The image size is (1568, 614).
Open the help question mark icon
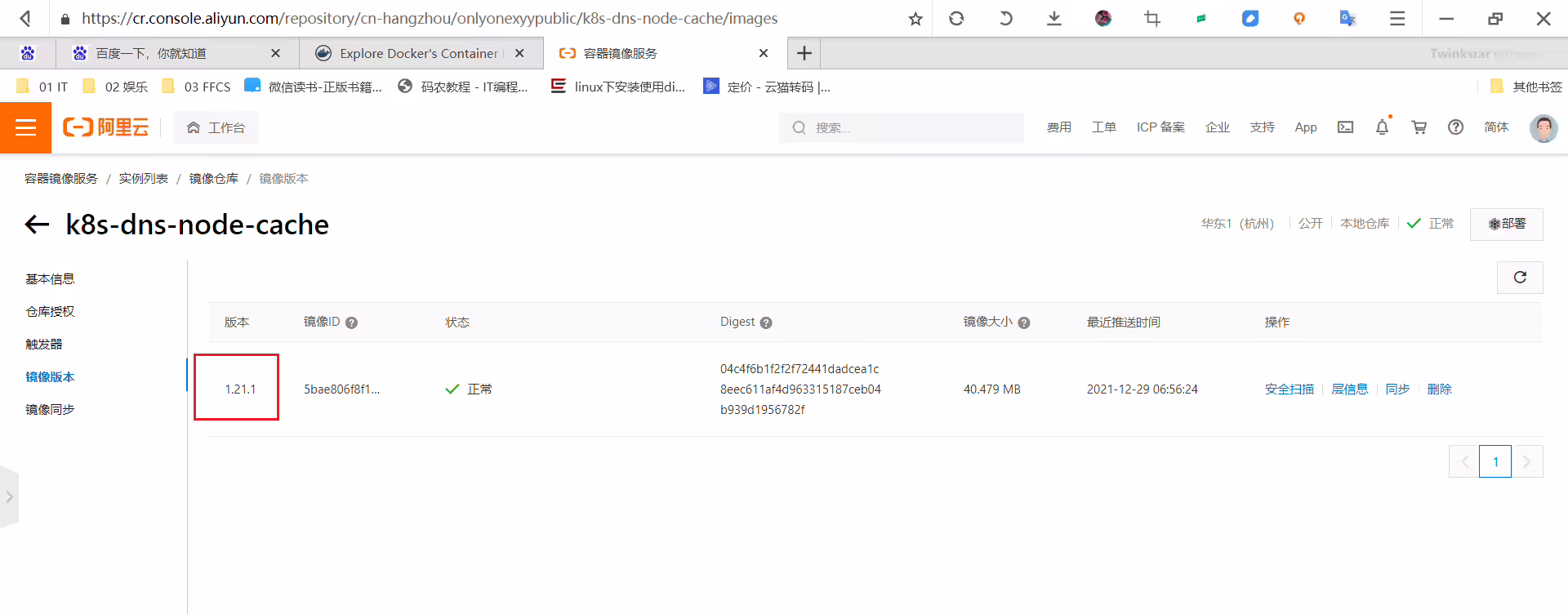pyautogui.click(x=1455, y=127)
